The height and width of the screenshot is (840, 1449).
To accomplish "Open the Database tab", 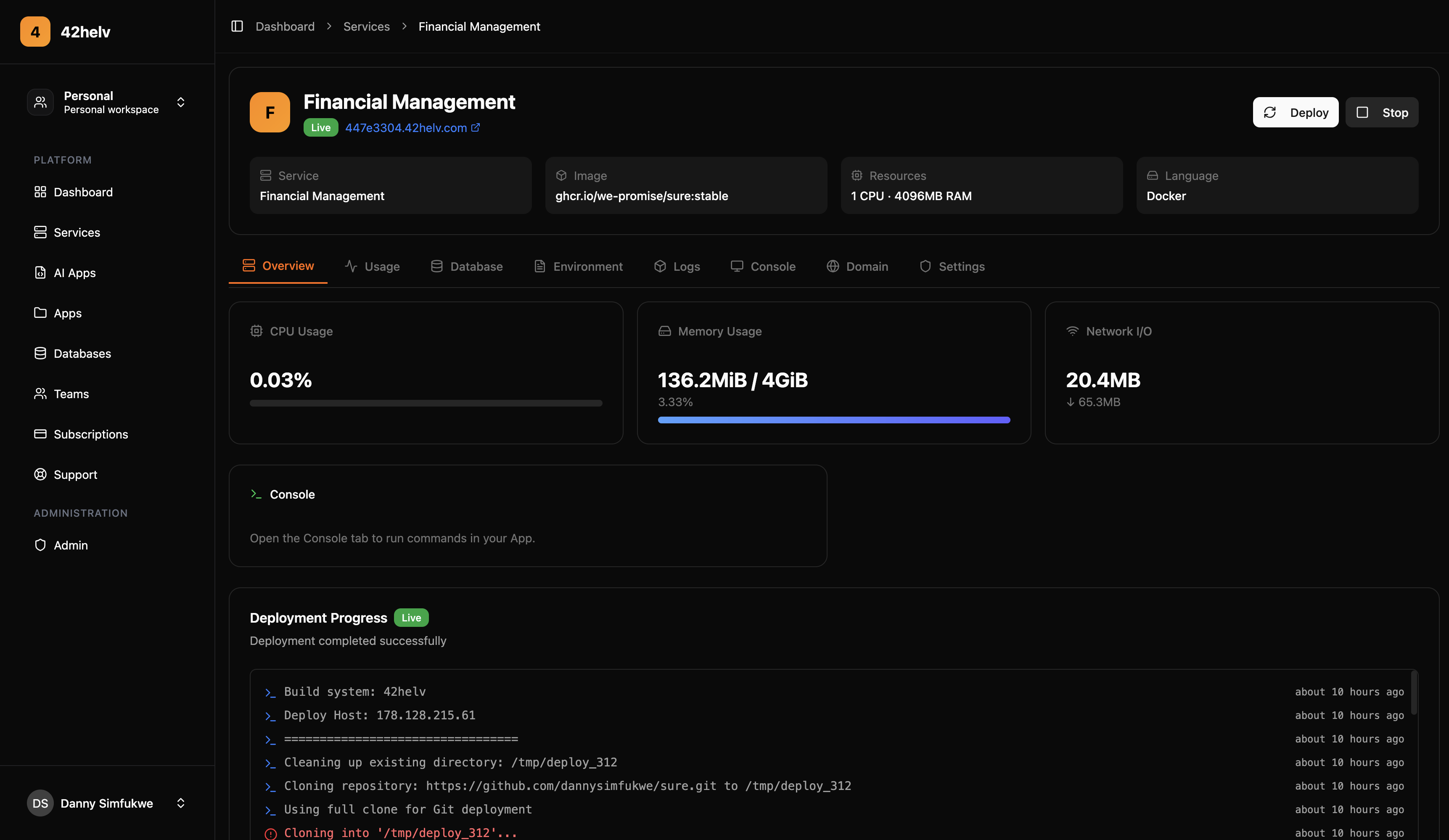I will tap(466, 266).
